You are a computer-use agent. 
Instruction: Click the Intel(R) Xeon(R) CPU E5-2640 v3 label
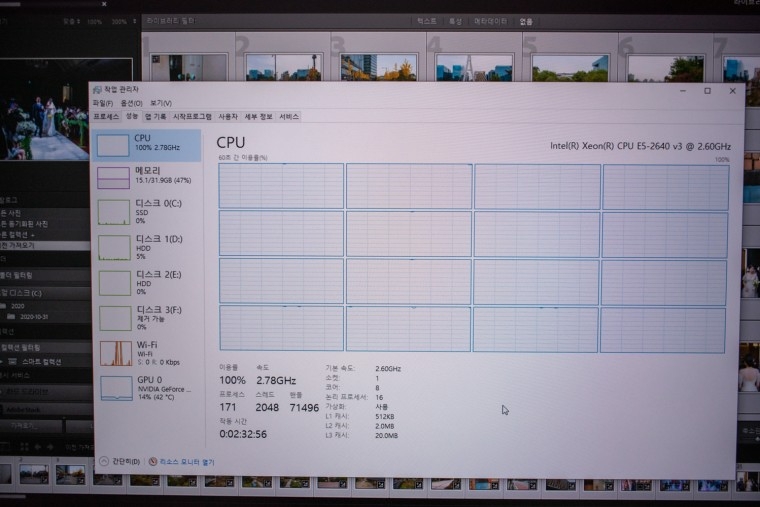pyautogui.click(x=640, y=146)
